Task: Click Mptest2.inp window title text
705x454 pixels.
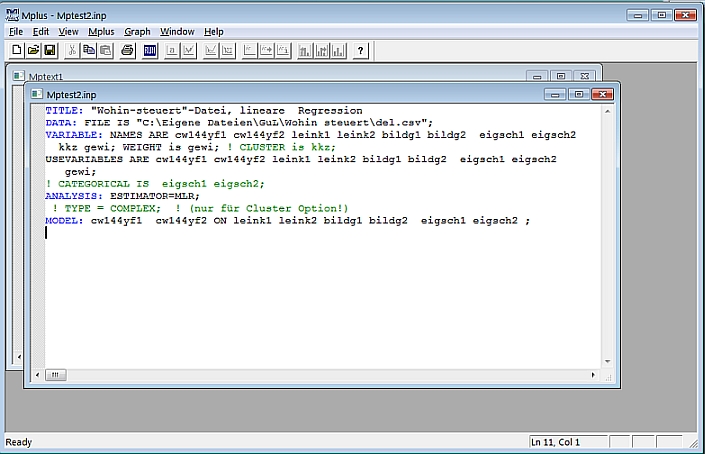Action: [x=71, y=94]
